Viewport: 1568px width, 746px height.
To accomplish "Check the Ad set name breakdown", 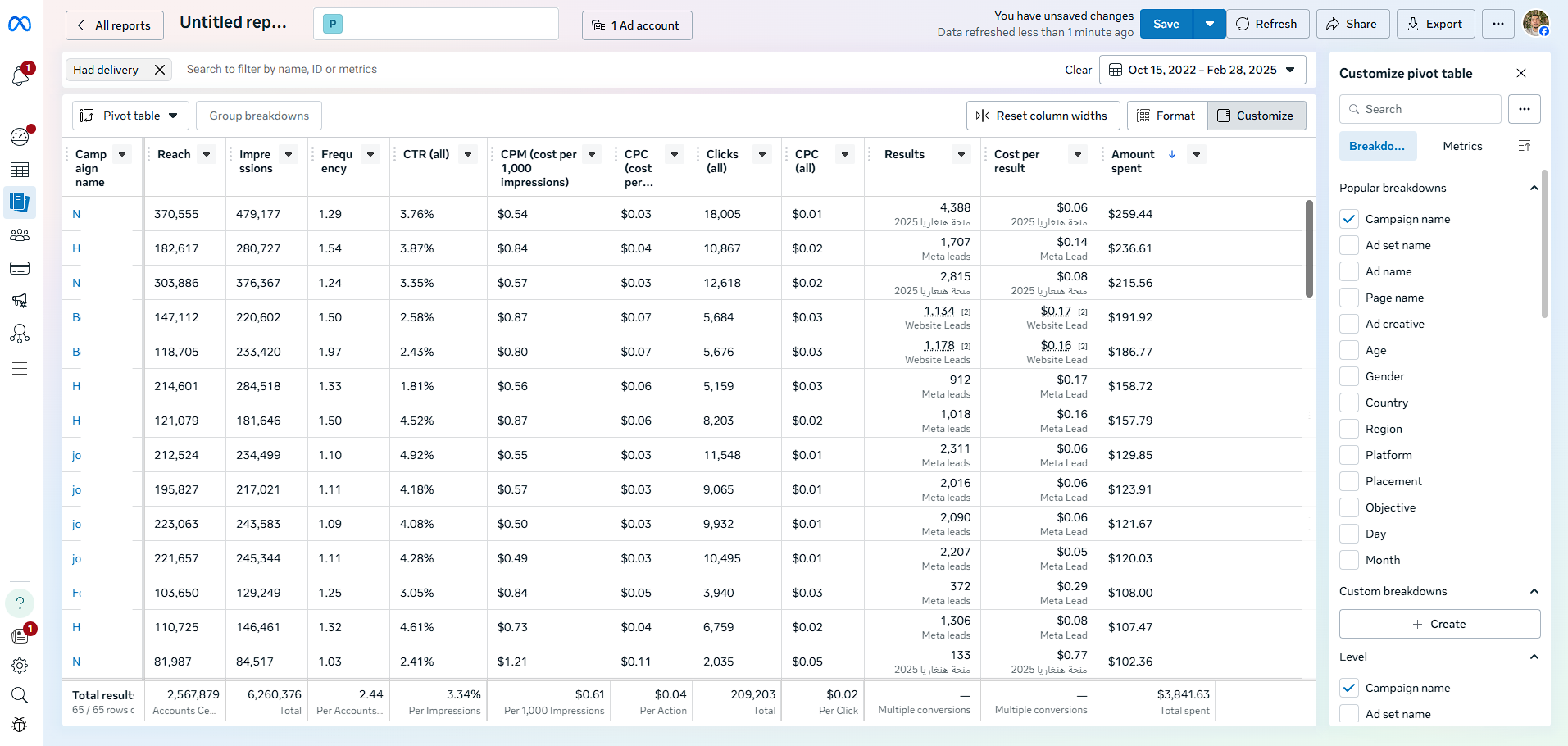I will pos(1349,245).
